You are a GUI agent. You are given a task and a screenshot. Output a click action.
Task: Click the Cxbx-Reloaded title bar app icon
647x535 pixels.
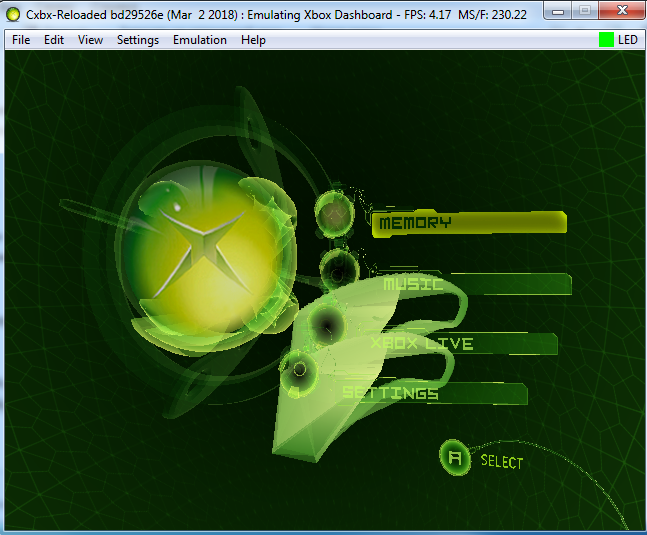(13, 15)
